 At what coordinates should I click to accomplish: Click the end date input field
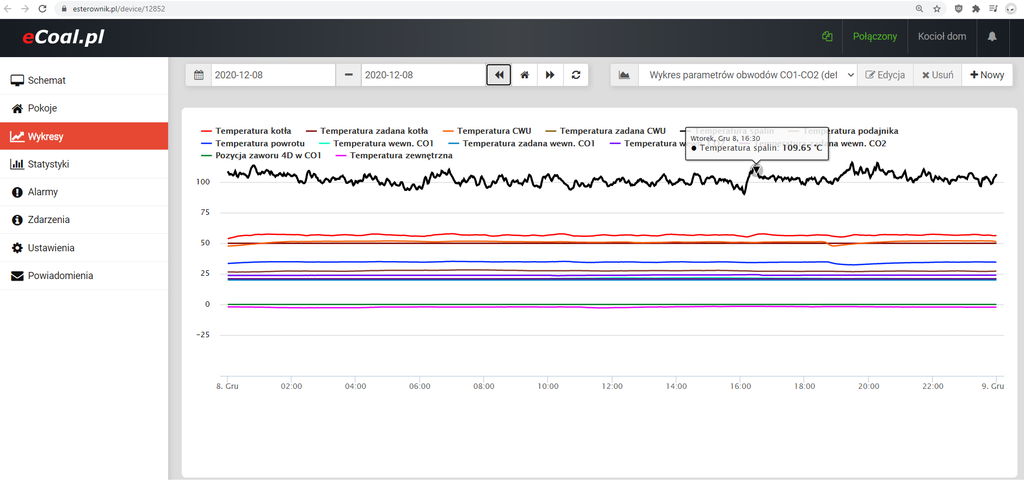422,75
